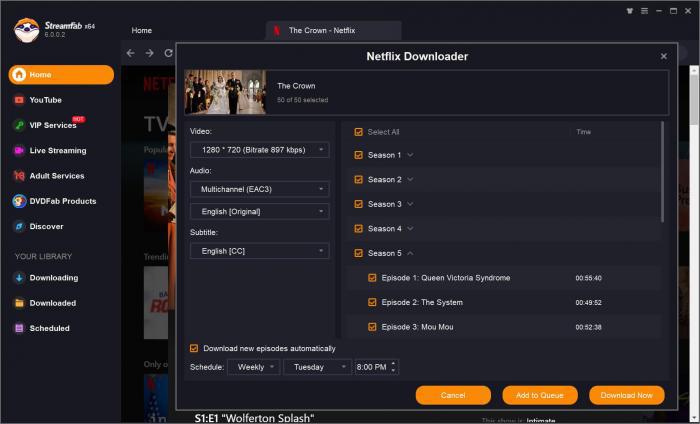
Task: Click the '50 of 50 selected' text
Action: pyautogui.click(x=303, y=100)
